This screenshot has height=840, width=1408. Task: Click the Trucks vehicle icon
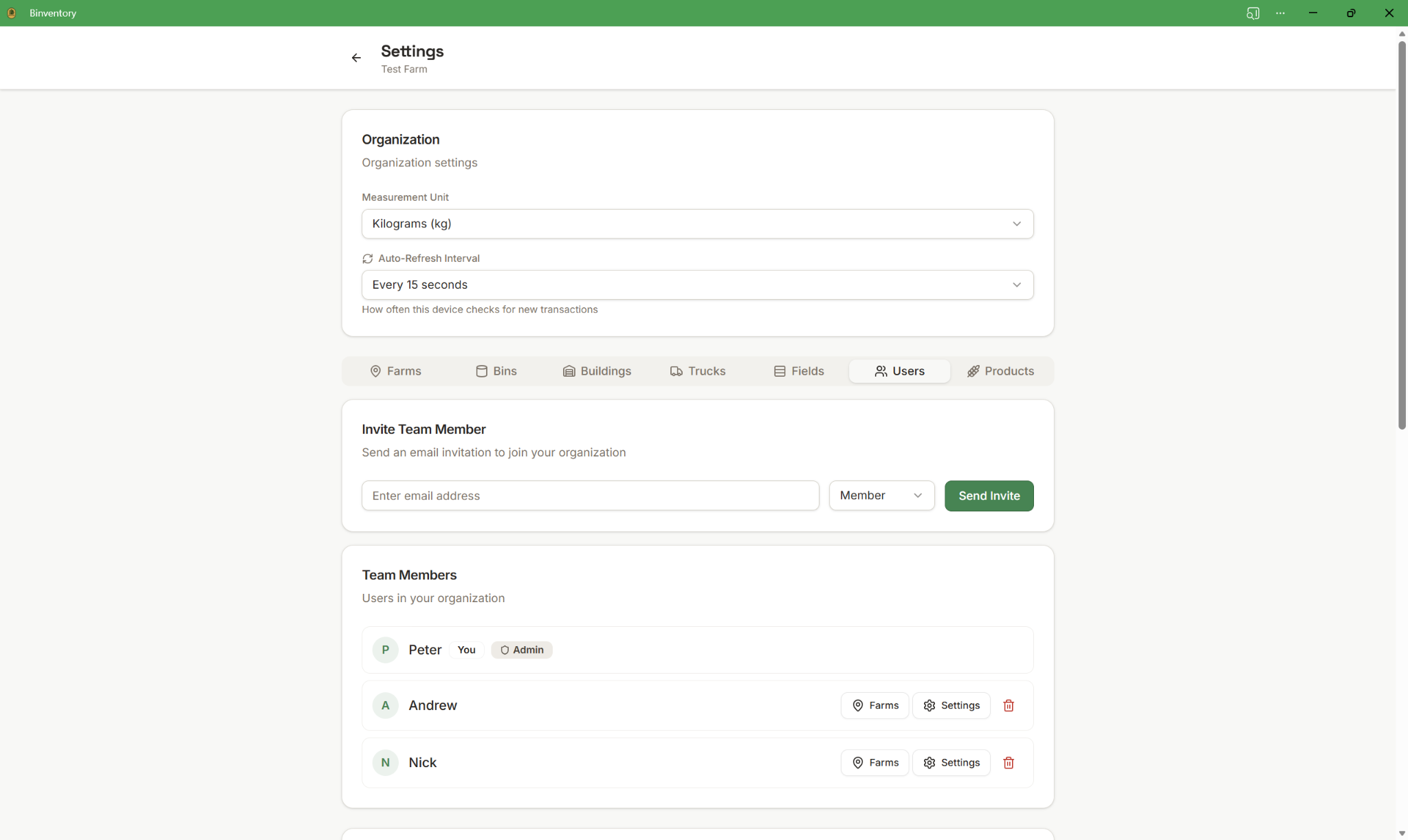pos(676,371)
